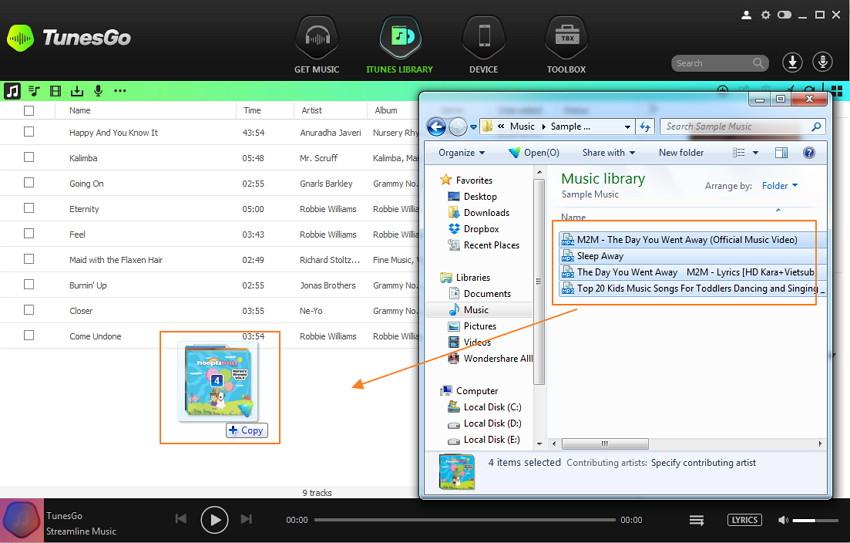Image resolution: width=850 pixels, height=543 pixels.
Task: Select Downloads in Favorites
Action: point(479,213)
